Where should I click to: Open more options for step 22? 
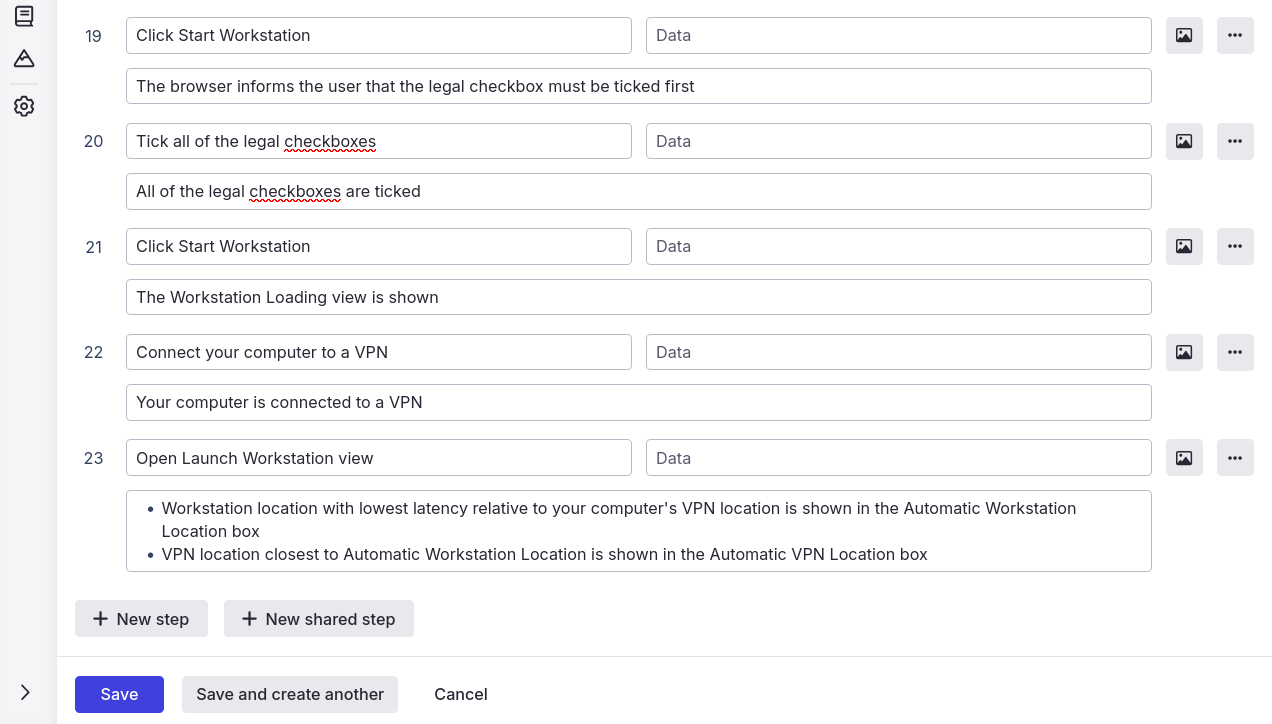tap(1235, 352)
